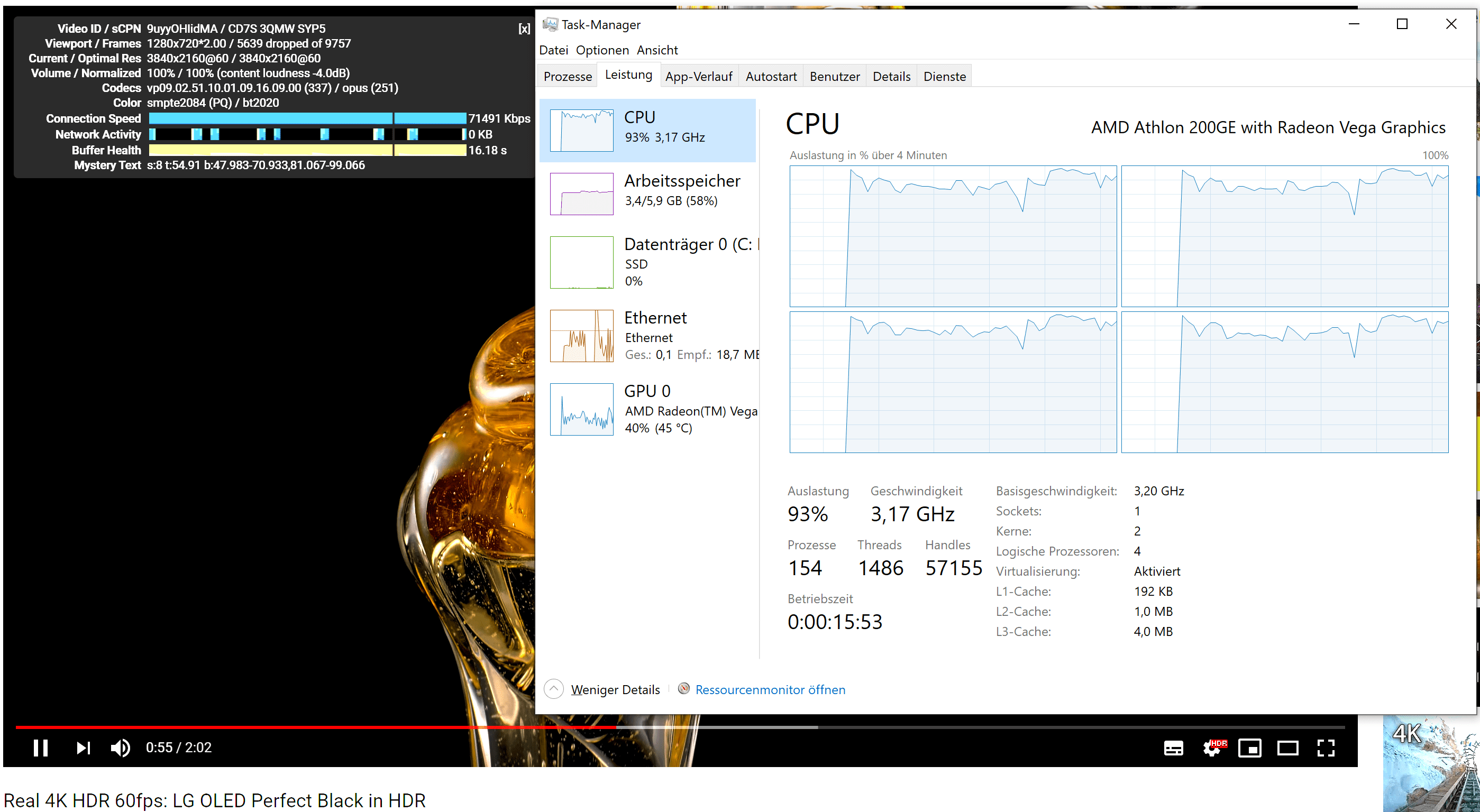Open the 4K suggested video thumbnail
Screen dimensions: 1480x812
(x=1431, y=763)
